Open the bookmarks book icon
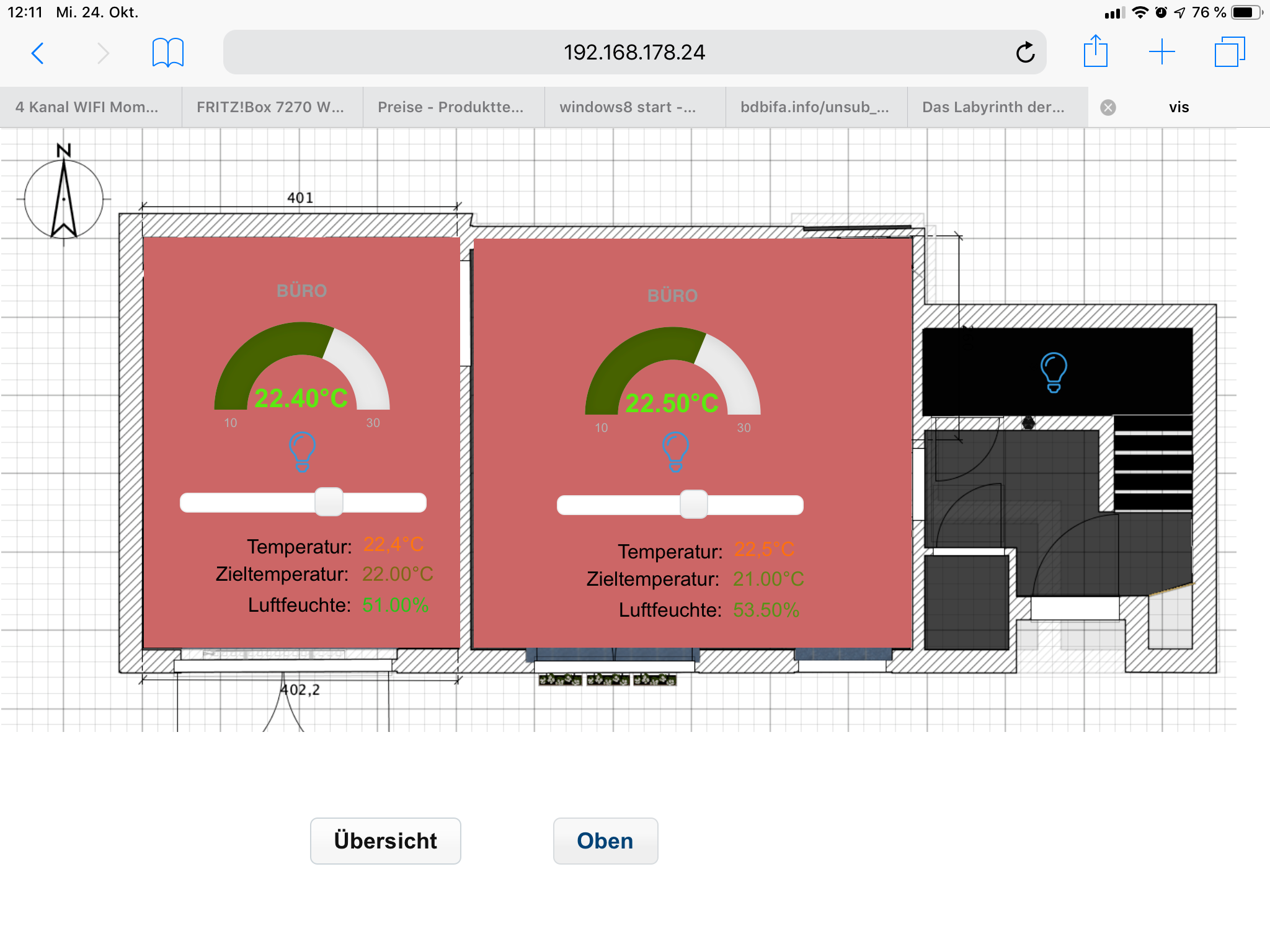This screenshot has width=1270, height=952. (x=167, y=53)
